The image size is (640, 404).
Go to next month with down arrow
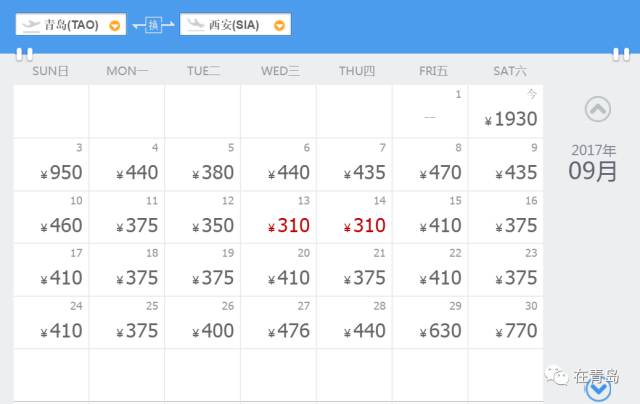[597, 390]
